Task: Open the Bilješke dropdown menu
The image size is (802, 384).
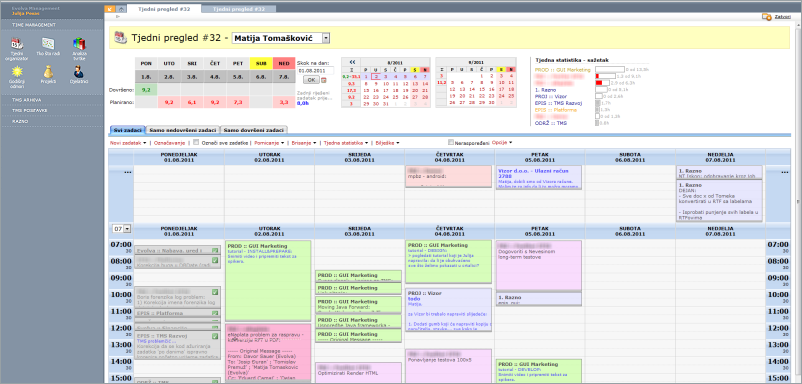Action: point(387,143)
